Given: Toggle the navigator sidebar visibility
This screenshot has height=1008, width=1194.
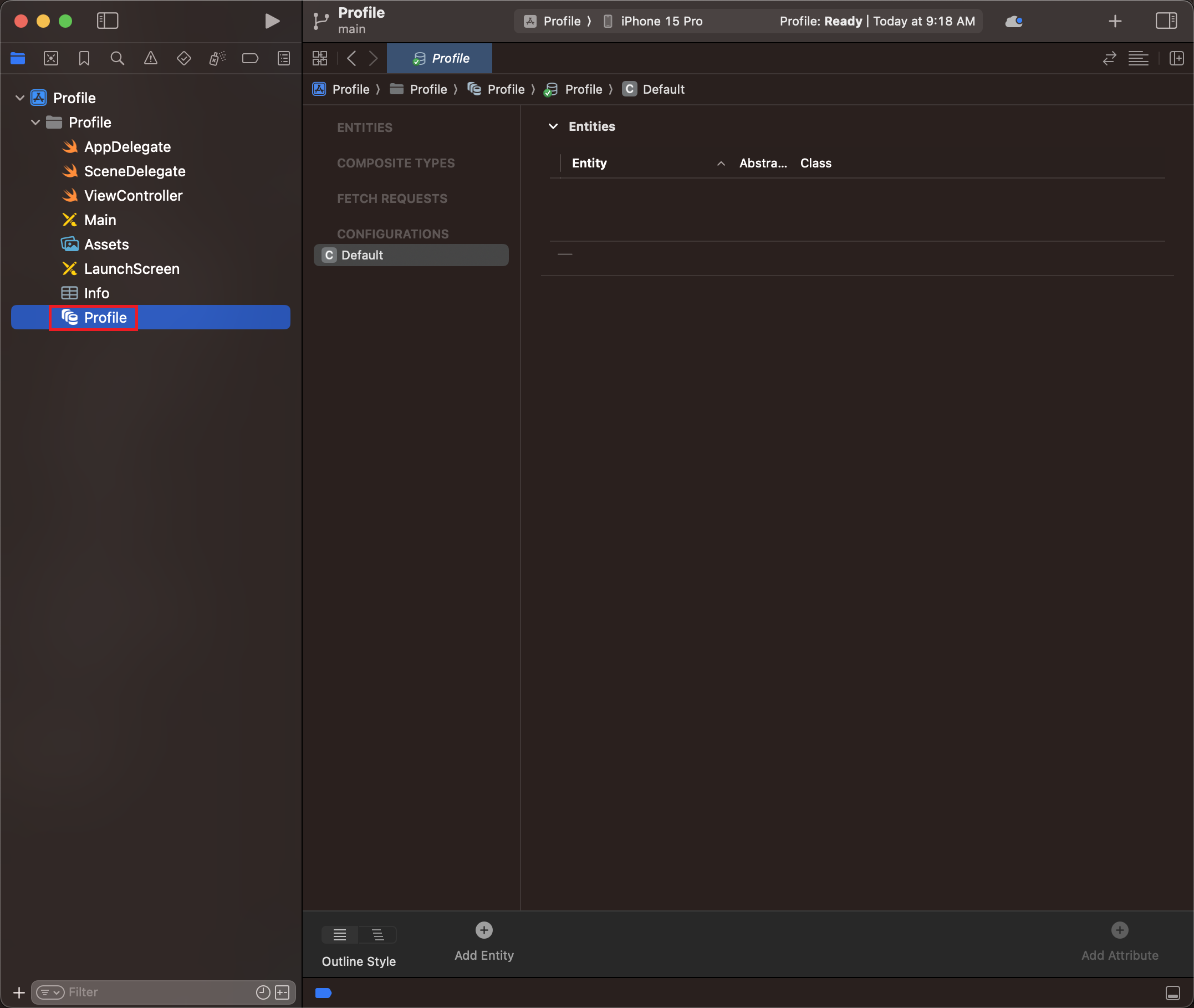Looking at the screenshot, I should [x=108, y=21].
